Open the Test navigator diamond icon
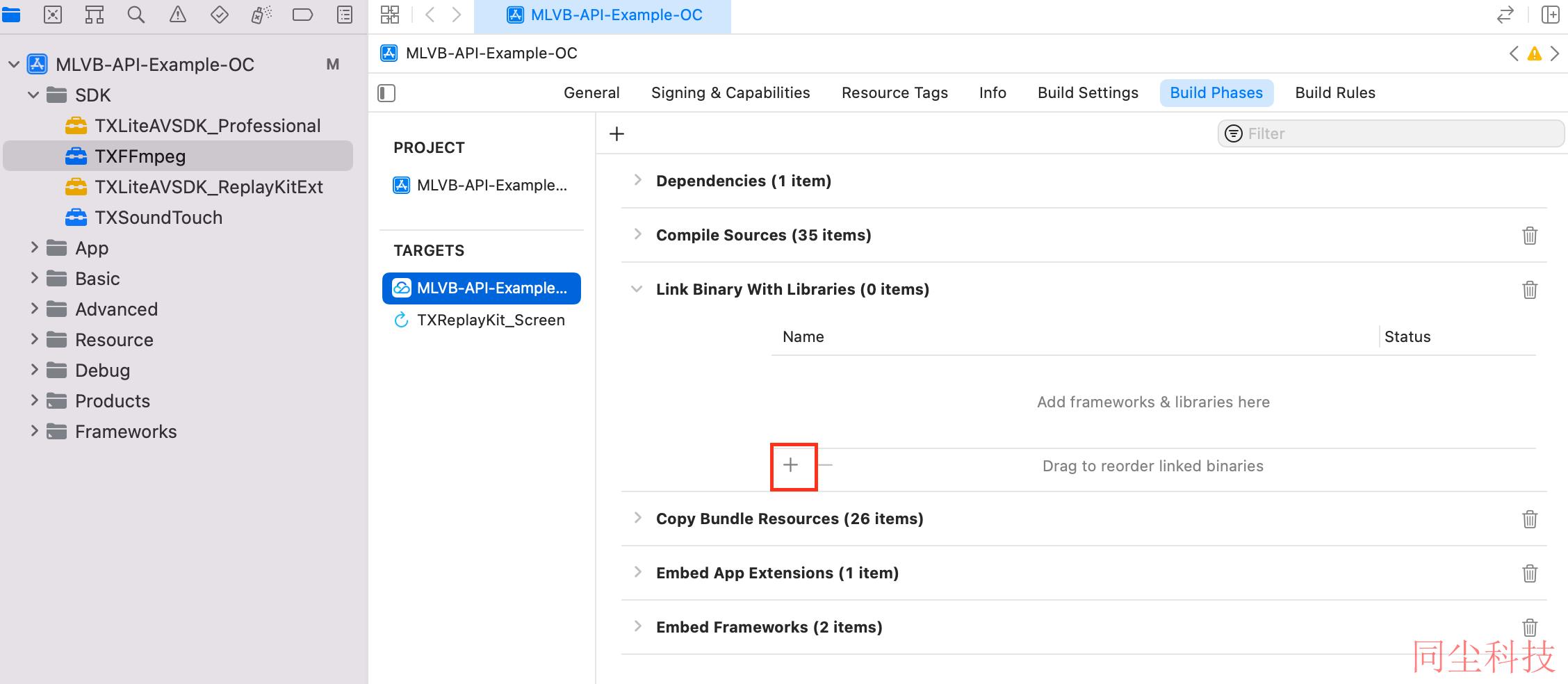 [x=220, y=15]
